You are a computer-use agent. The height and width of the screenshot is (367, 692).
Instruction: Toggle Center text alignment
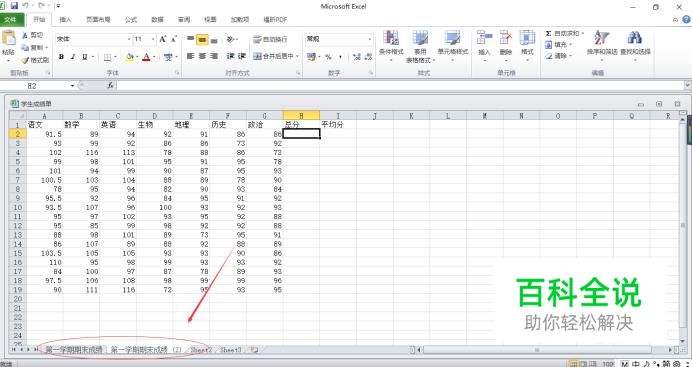(x=202, y=56)
